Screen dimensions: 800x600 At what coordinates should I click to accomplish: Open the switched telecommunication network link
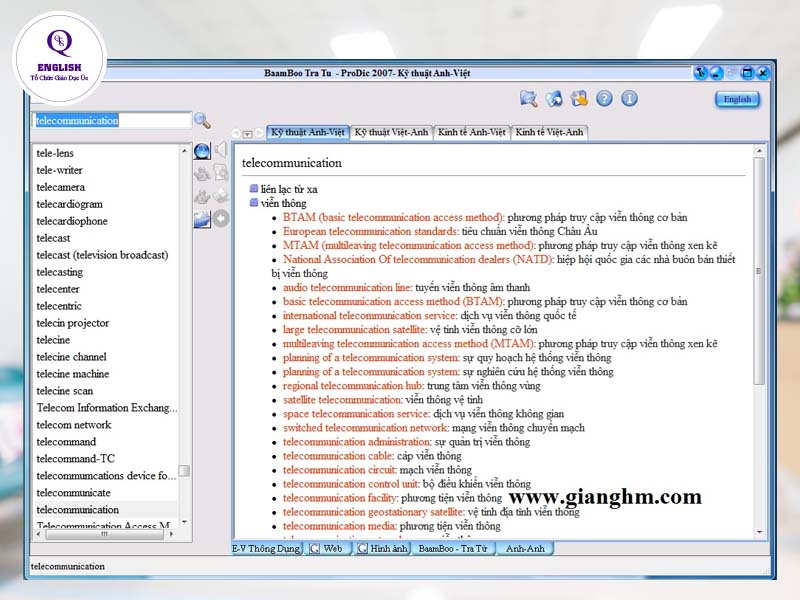366,428
